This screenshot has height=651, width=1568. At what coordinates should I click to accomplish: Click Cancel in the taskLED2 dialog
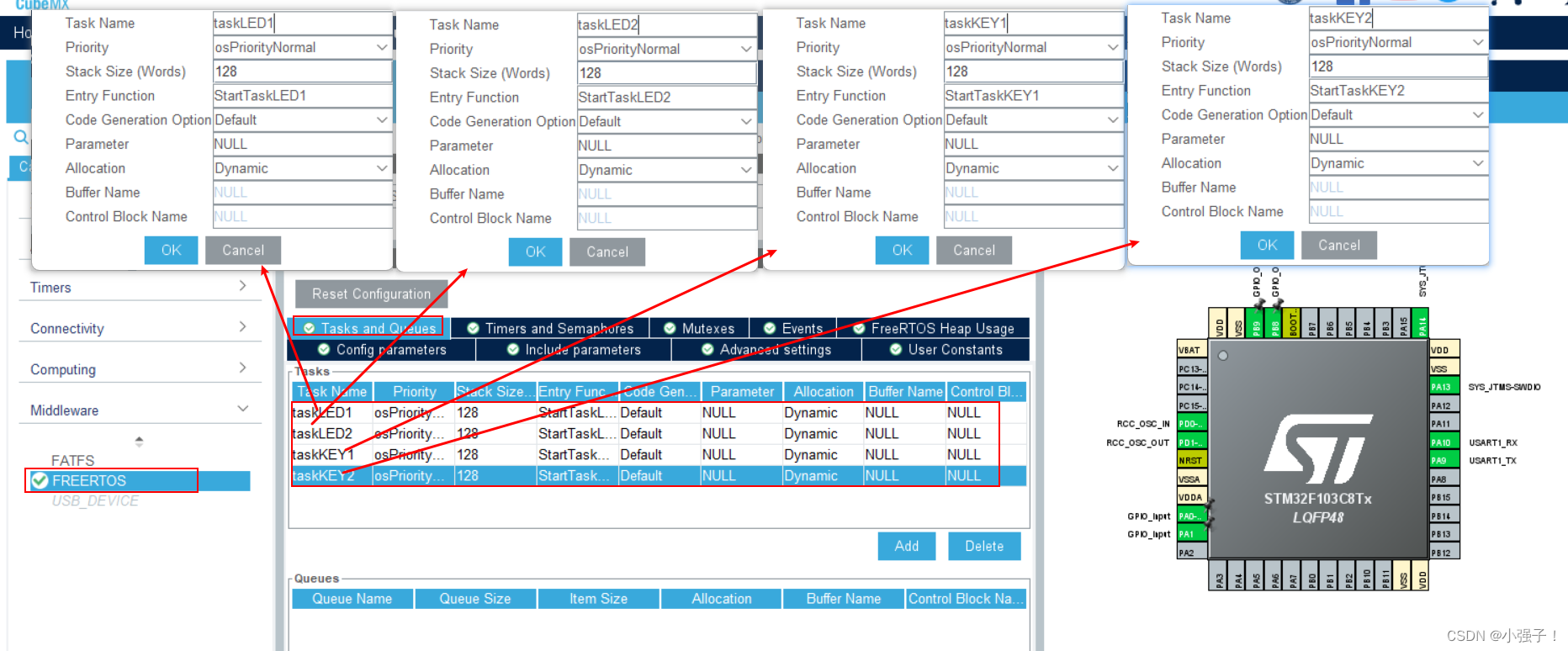coord(607,252)
